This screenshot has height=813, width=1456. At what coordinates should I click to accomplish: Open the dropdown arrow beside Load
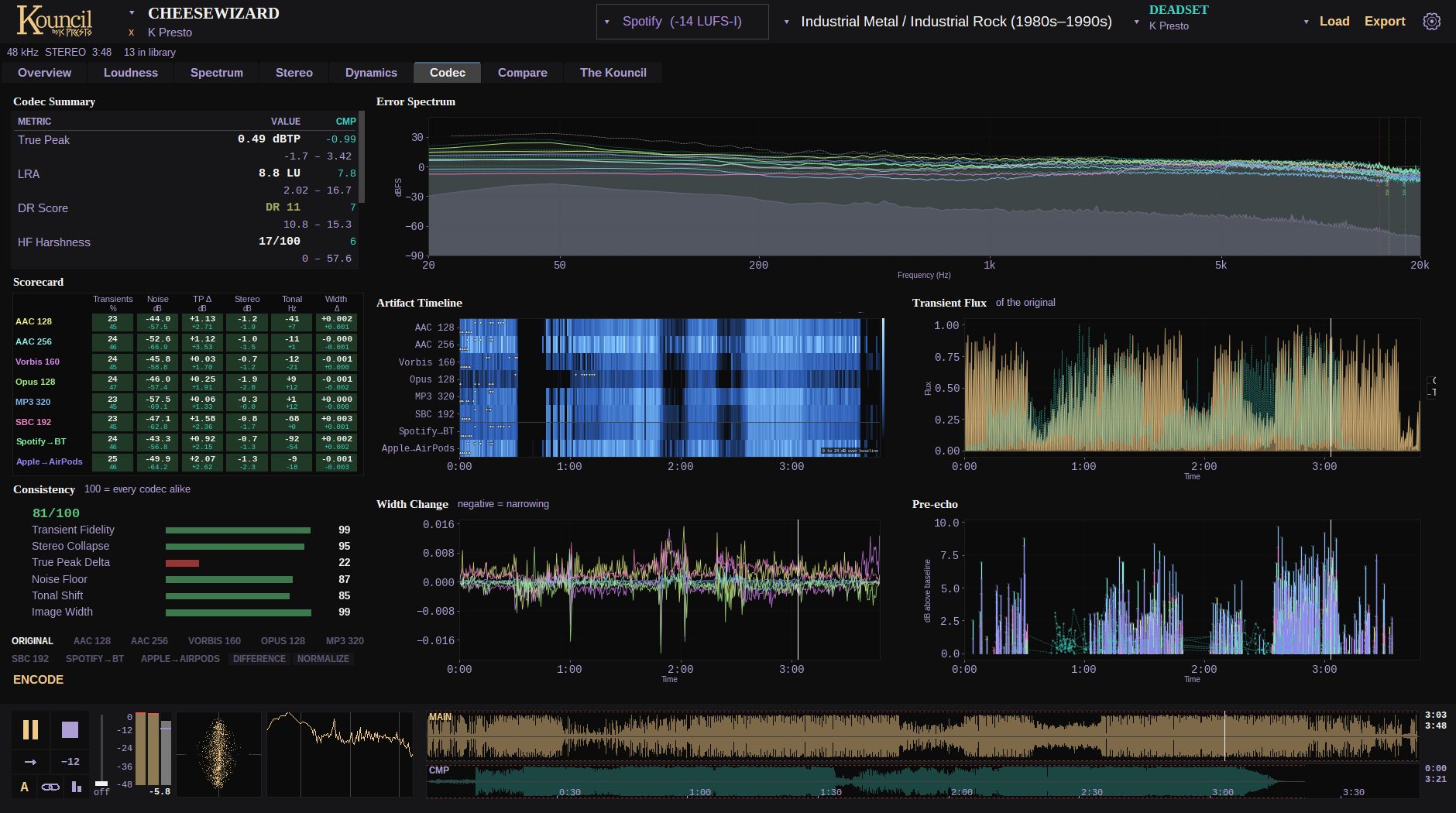pos(1307,22)
